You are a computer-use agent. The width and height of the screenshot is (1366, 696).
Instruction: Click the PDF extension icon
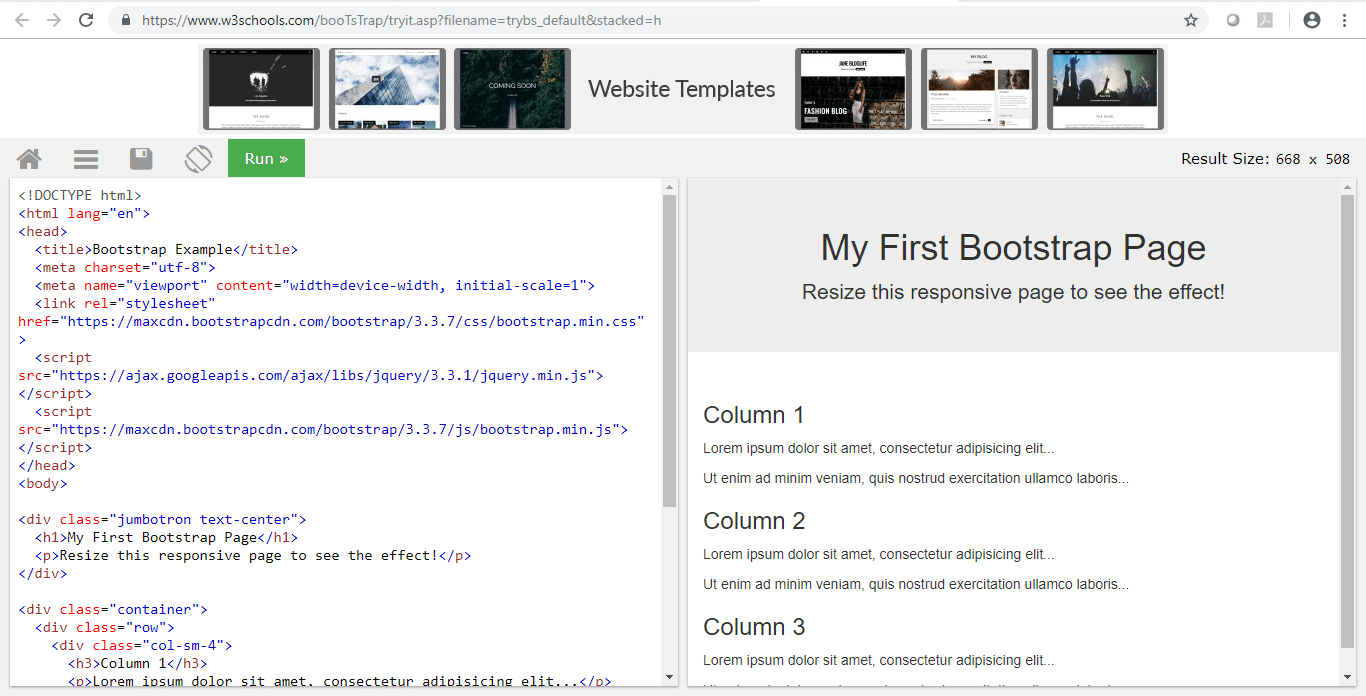click(1265, 20)
